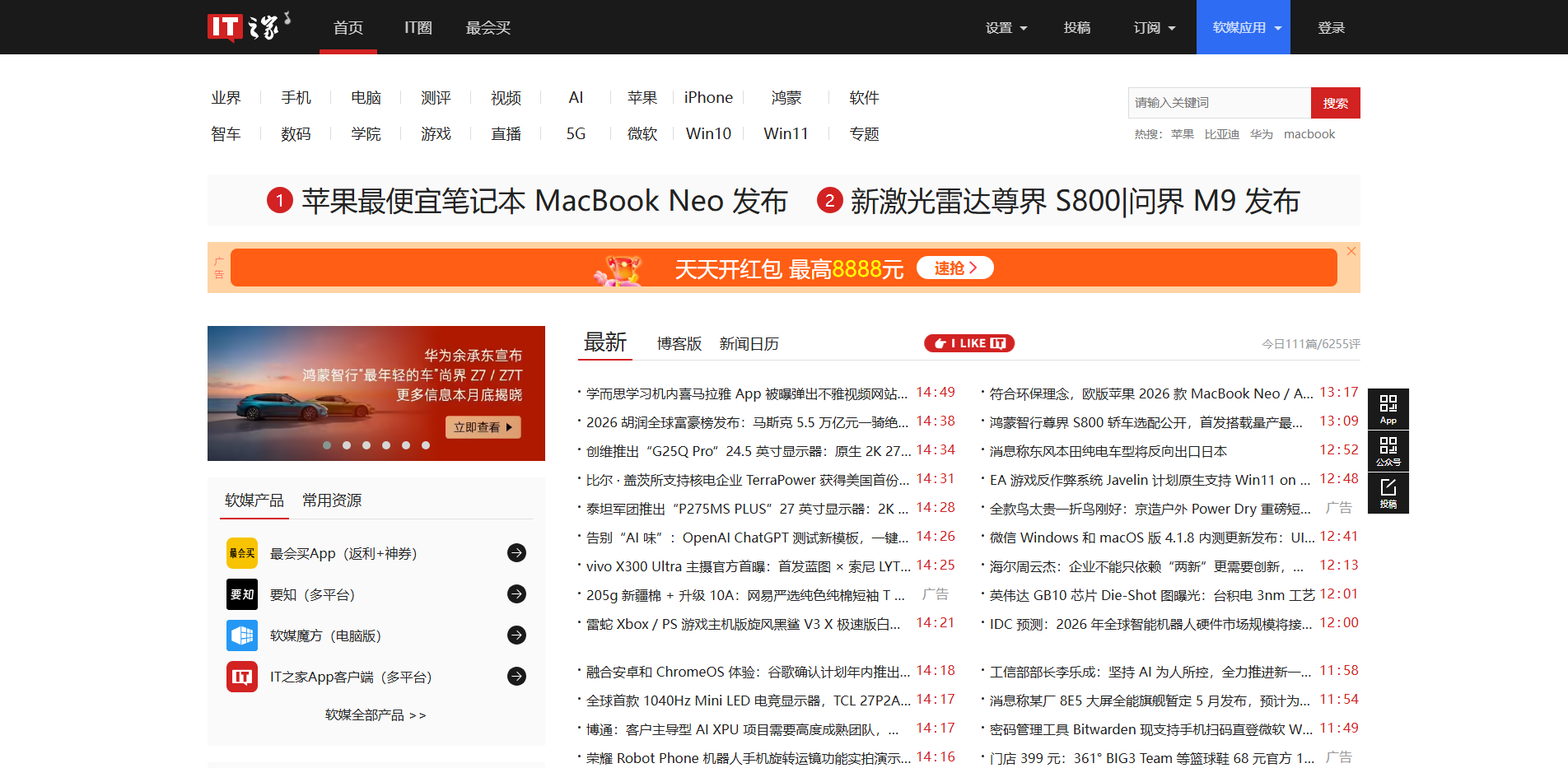1568x768 pixels.
Task: Click the red 搜索 button
Action: 1335,103
